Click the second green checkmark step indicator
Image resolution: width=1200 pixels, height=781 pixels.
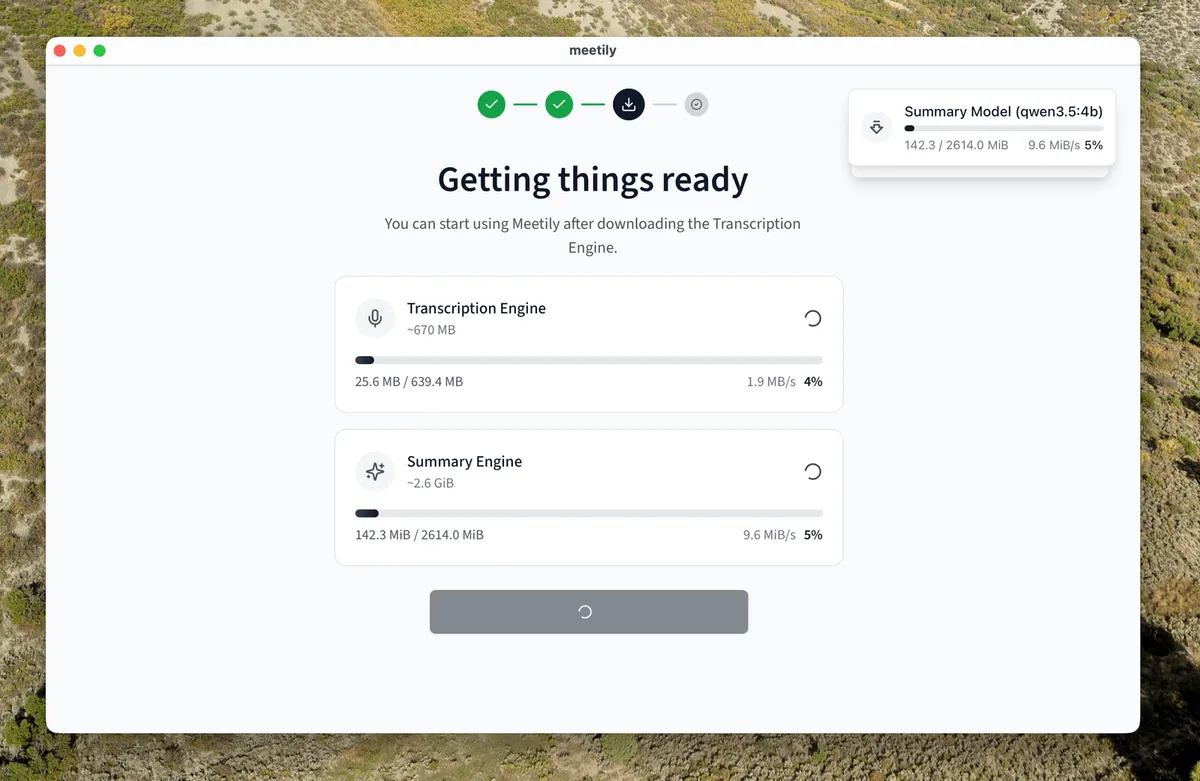(559, 104)
